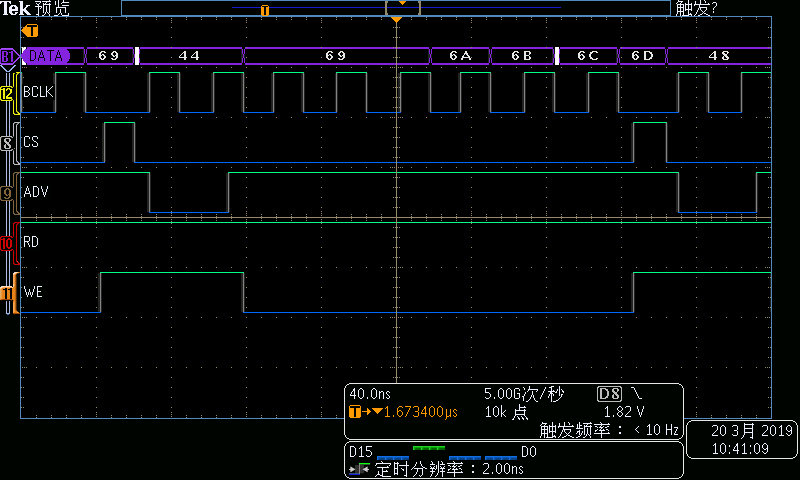Click the orange trigger position marker arrow
The image size is (800, 480).
coord(30,31)
